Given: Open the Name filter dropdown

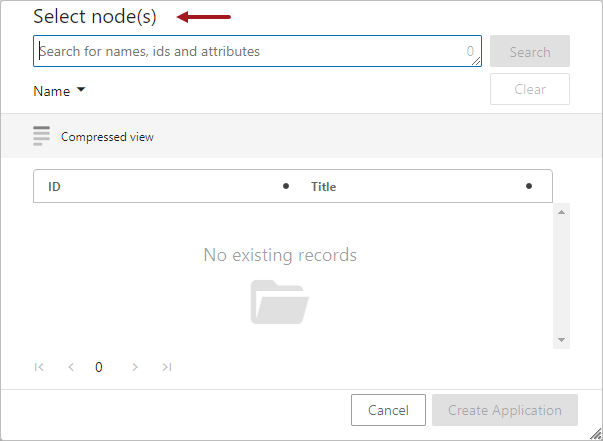Looking at the screenshot, I should pos(59,91).
